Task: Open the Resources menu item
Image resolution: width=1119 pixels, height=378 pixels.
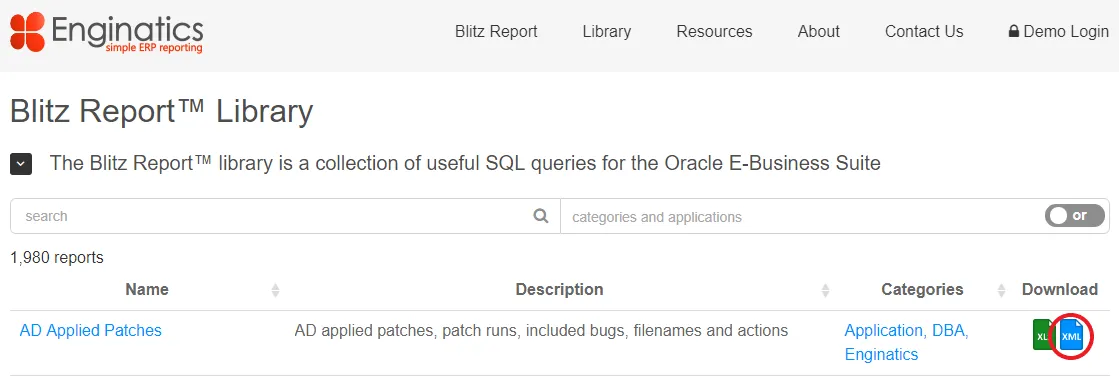Action: click(714, 31)
